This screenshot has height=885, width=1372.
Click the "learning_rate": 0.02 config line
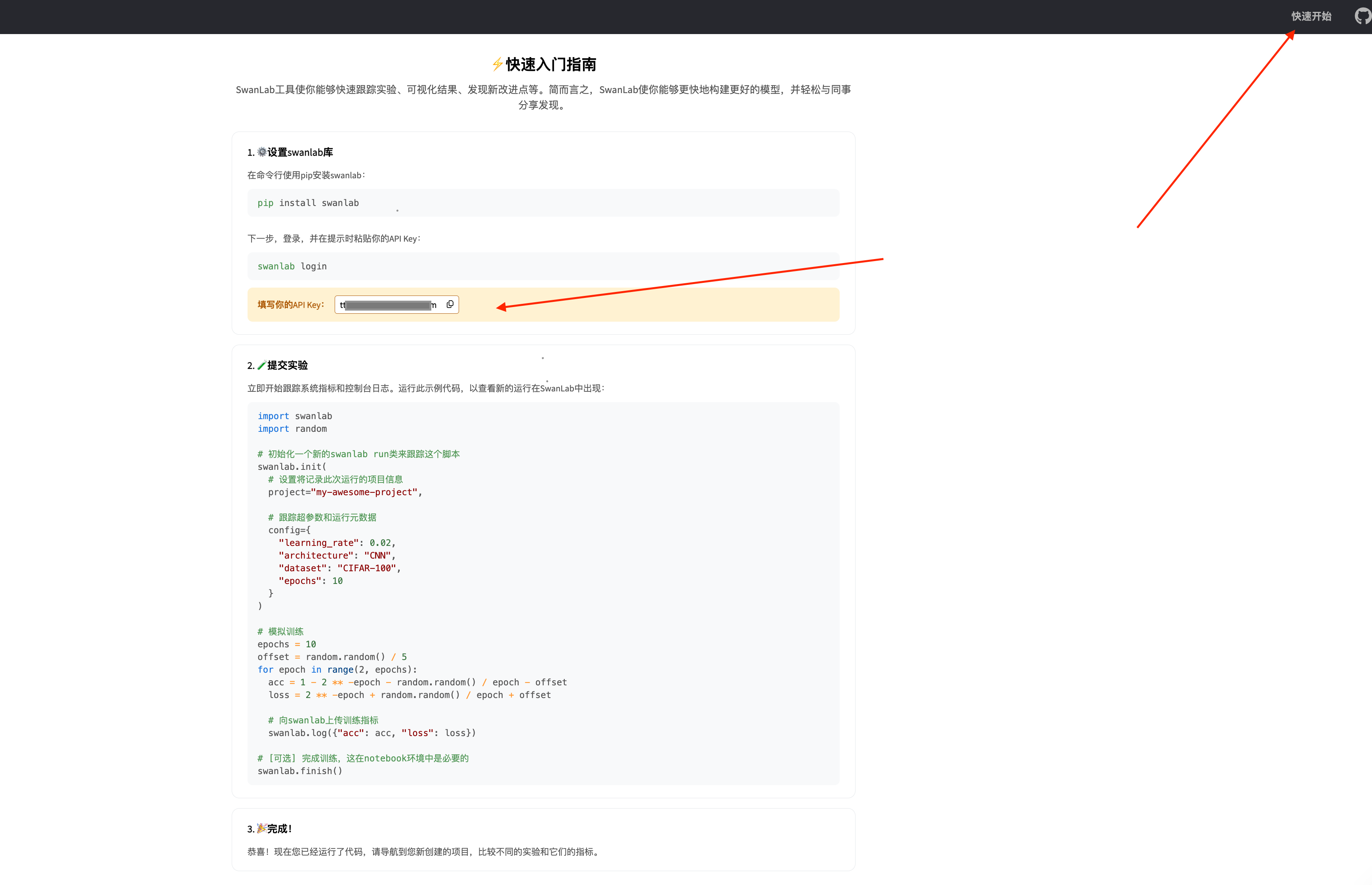337,542
